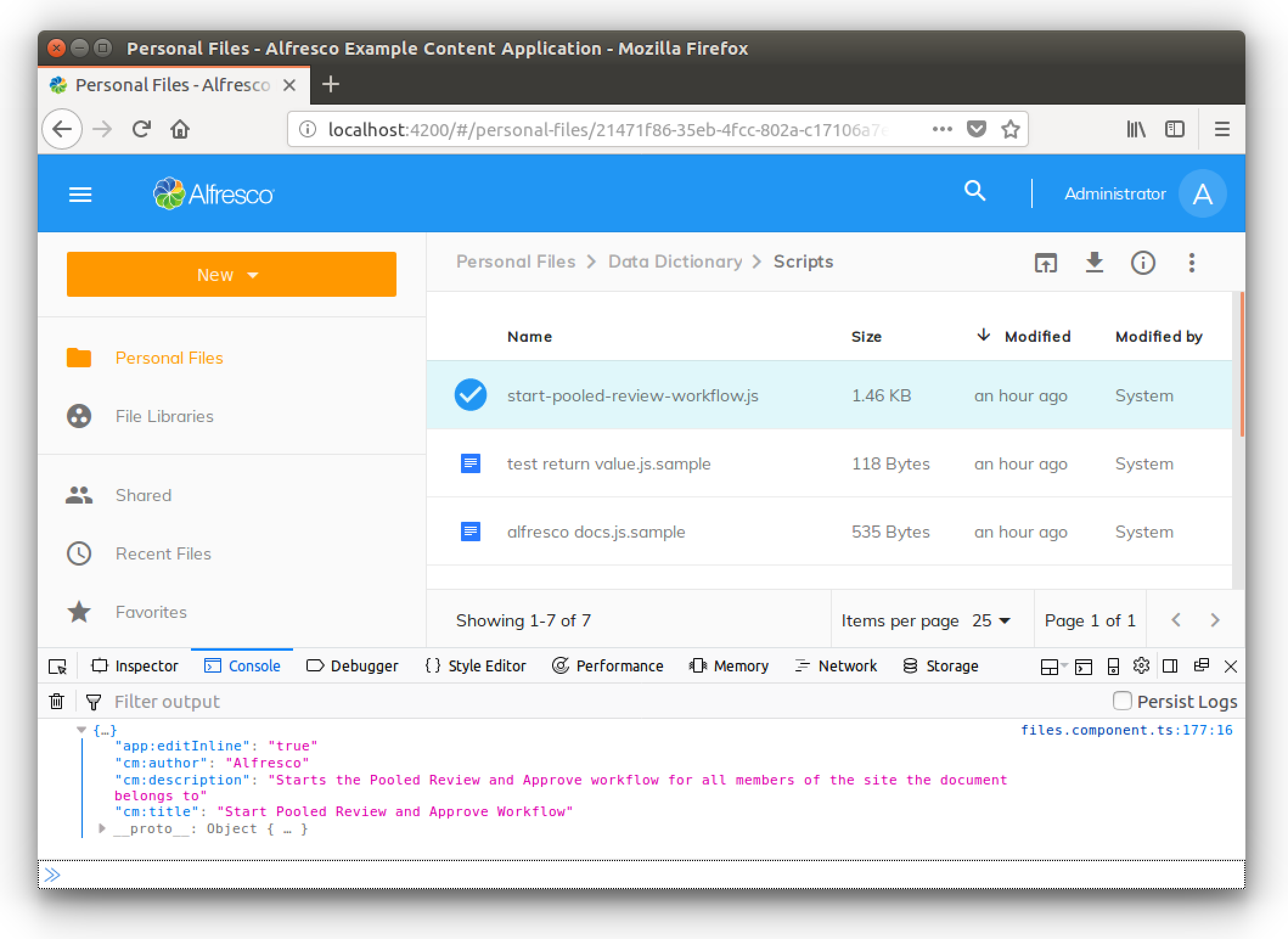1288x939 pixels.
Task: Reload the page in Firefox
Action: [x=141, y=129]
